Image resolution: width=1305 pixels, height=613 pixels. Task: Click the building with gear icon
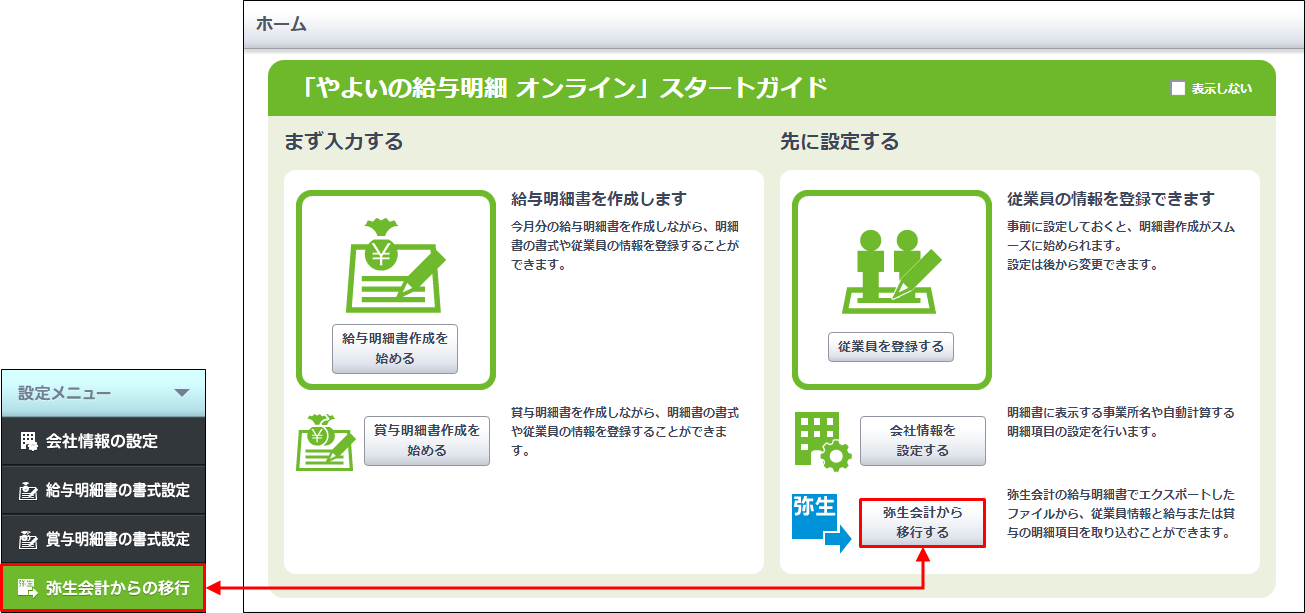(822, 439)
